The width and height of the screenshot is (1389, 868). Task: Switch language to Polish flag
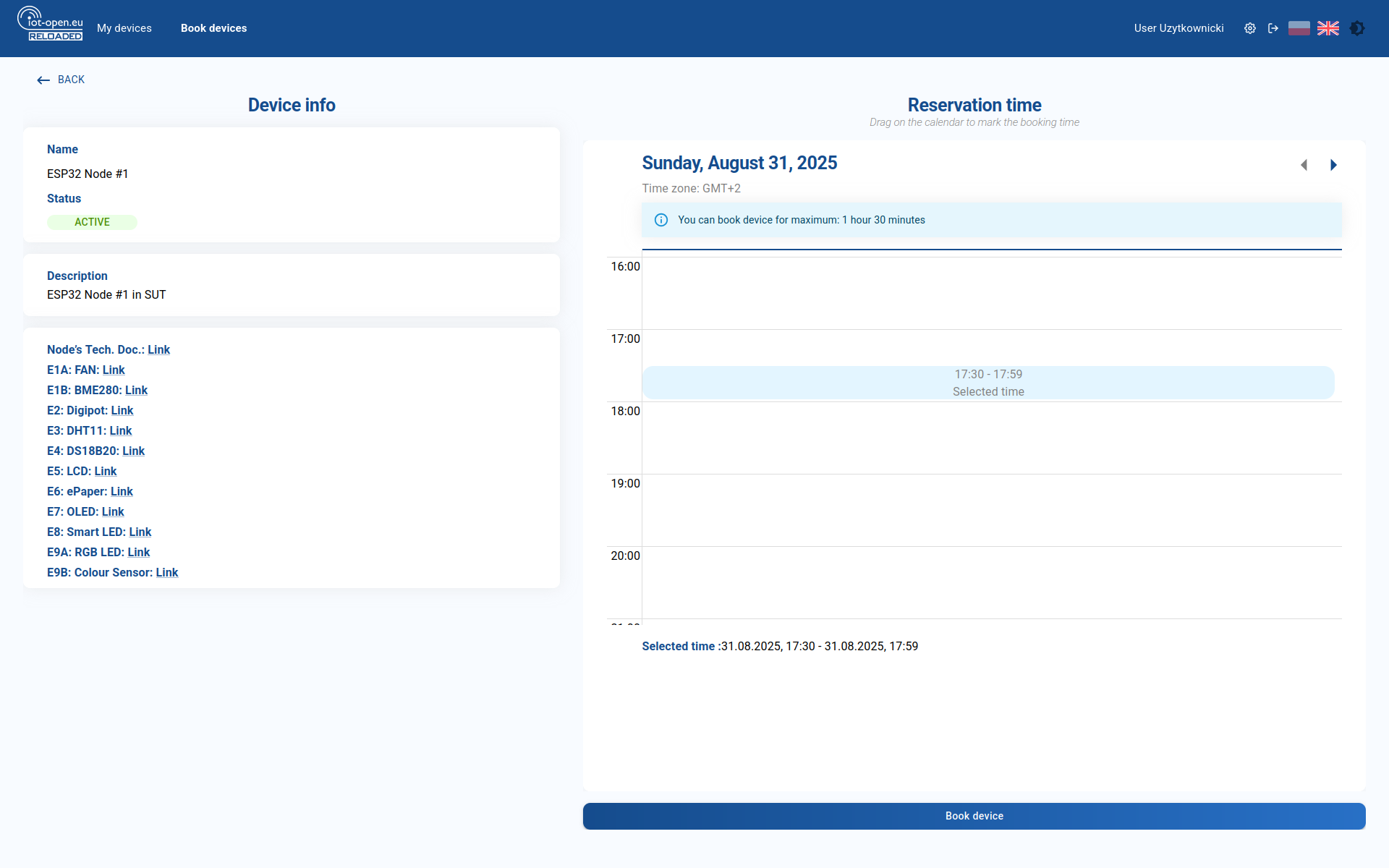click(x=1299, y=28)
